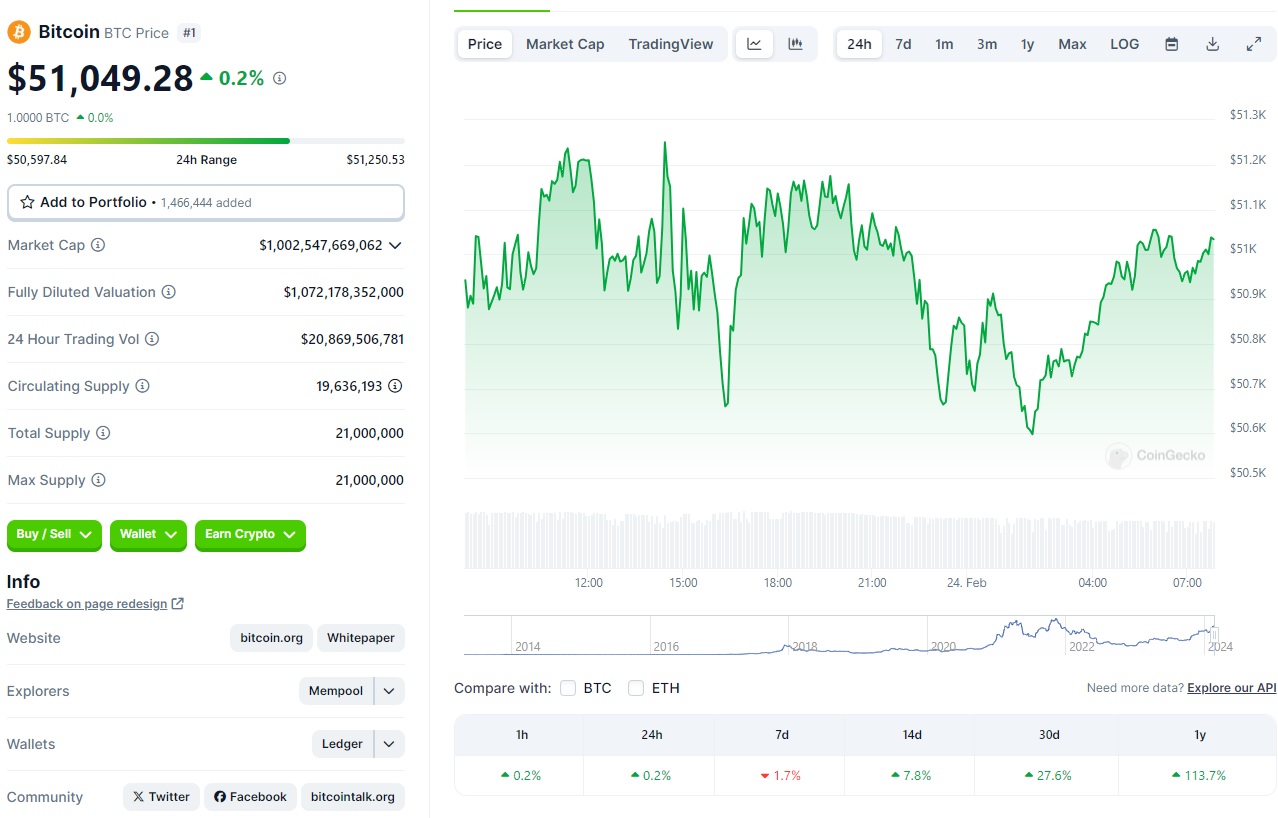Open Total Supply info icon

pos(103,433)
